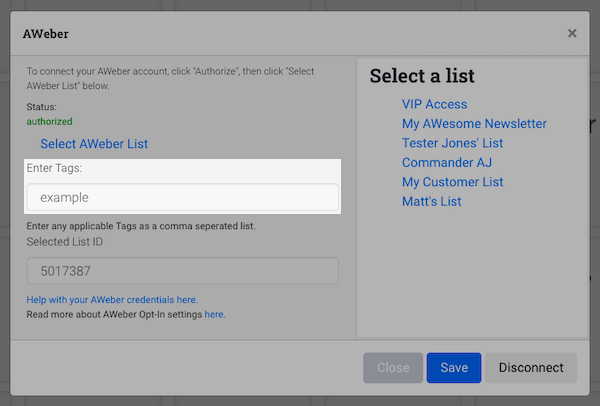
Task: Click the AWeber dialog title
Action: click(x=47, y=33)
